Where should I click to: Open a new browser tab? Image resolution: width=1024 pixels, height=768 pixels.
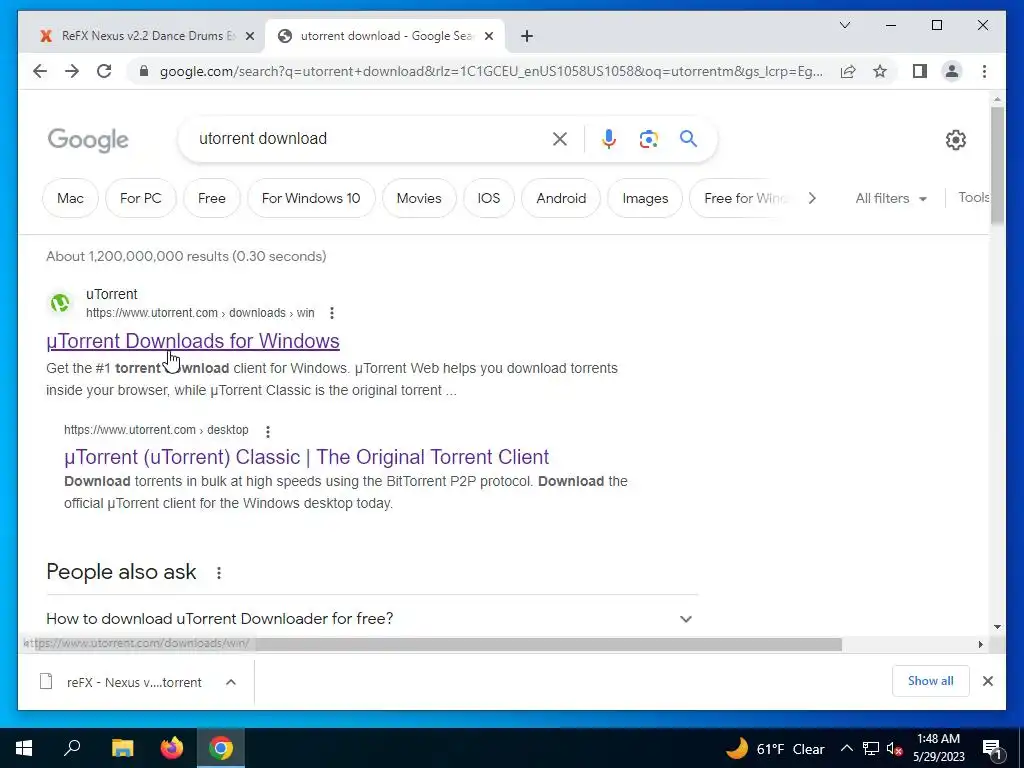tap(527, 36)
